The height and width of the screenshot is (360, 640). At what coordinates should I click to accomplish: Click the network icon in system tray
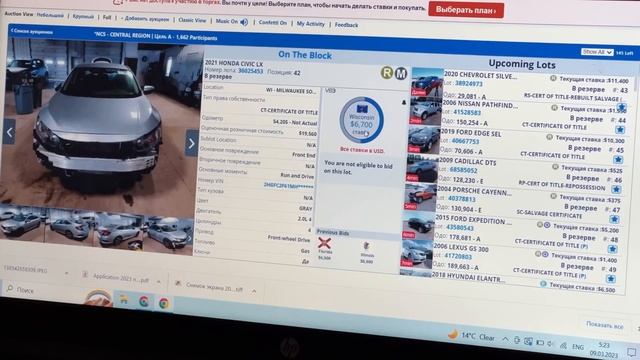click(564, 346)
